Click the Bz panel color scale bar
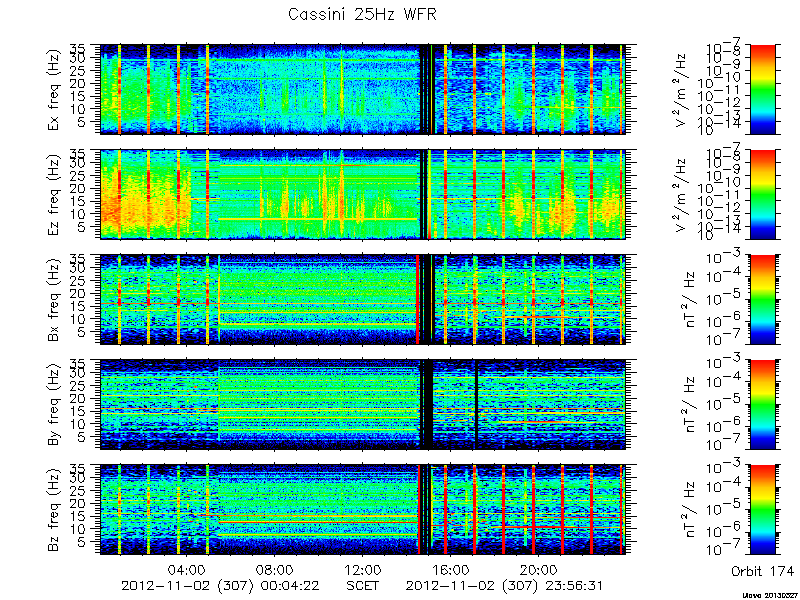This screenshot has height=600, width=800. (x=762, y=510)
